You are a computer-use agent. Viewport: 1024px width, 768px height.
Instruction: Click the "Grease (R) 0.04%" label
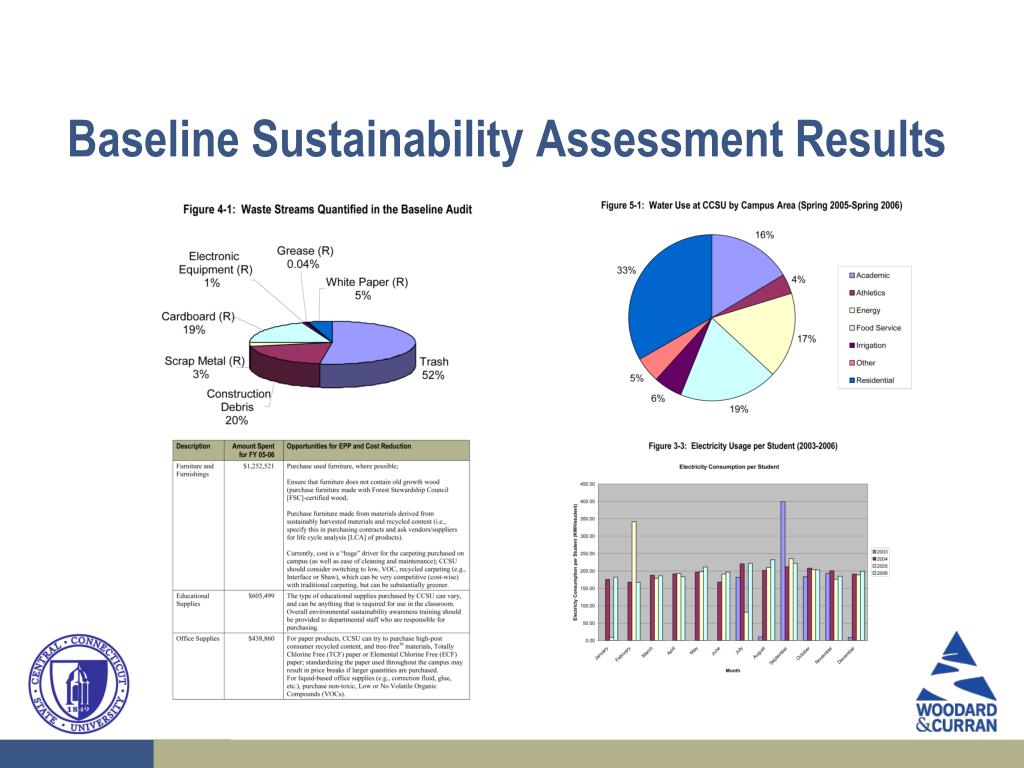coord(304,257)
